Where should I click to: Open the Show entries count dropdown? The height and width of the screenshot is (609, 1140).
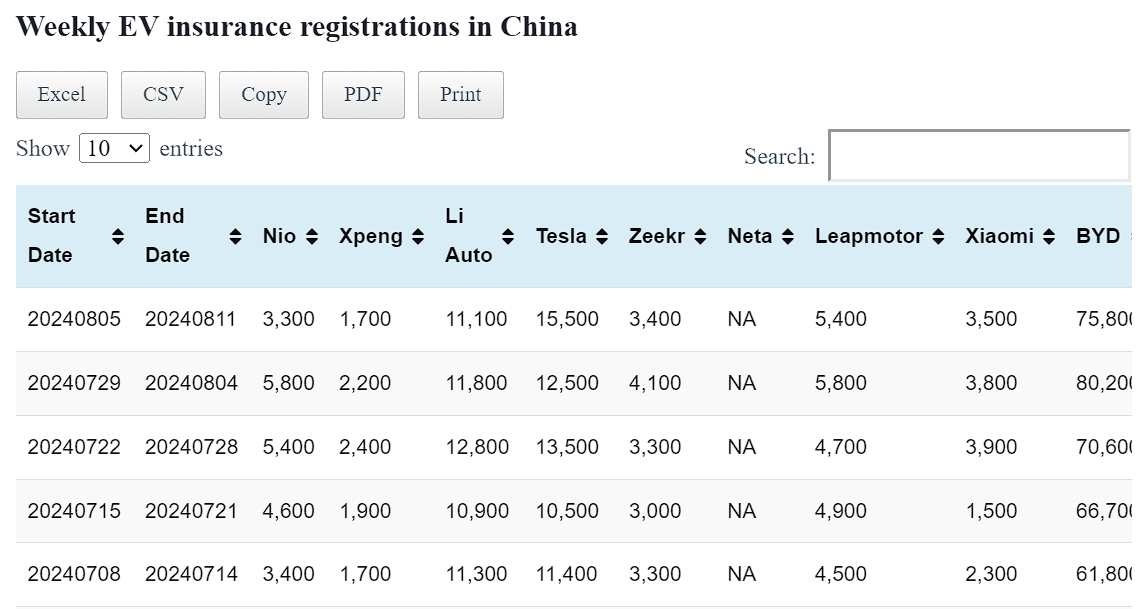[114, 149]
